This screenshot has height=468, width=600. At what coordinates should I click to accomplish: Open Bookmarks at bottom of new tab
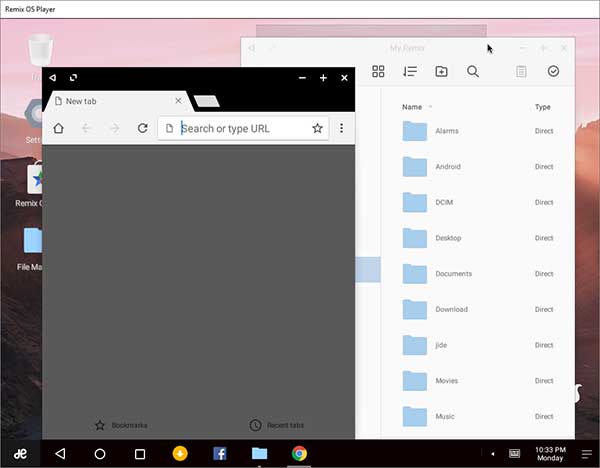pos(121,425)
